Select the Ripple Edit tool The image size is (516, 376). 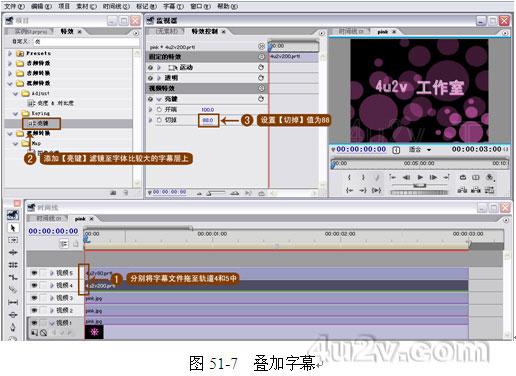[x=13, y=252]
